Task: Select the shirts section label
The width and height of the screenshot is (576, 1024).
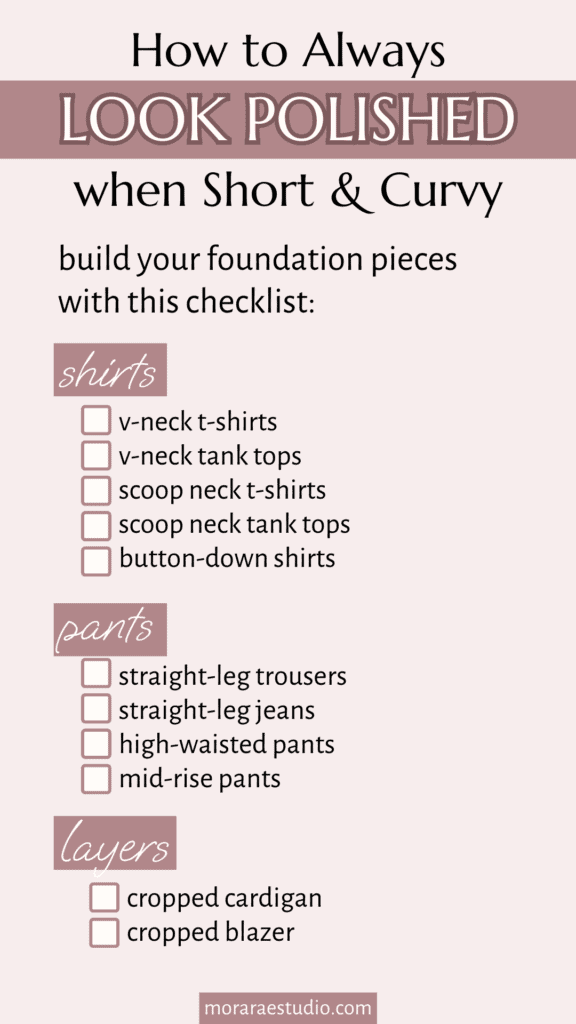Action: click(x=110, y=370)
